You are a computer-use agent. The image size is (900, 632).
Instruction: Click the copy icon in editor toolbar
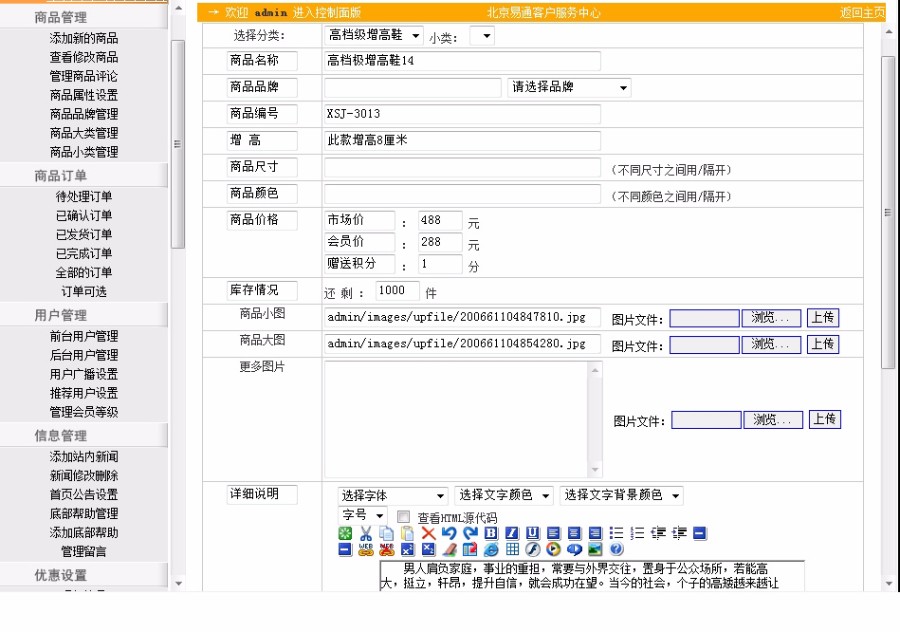pos(386,533)
